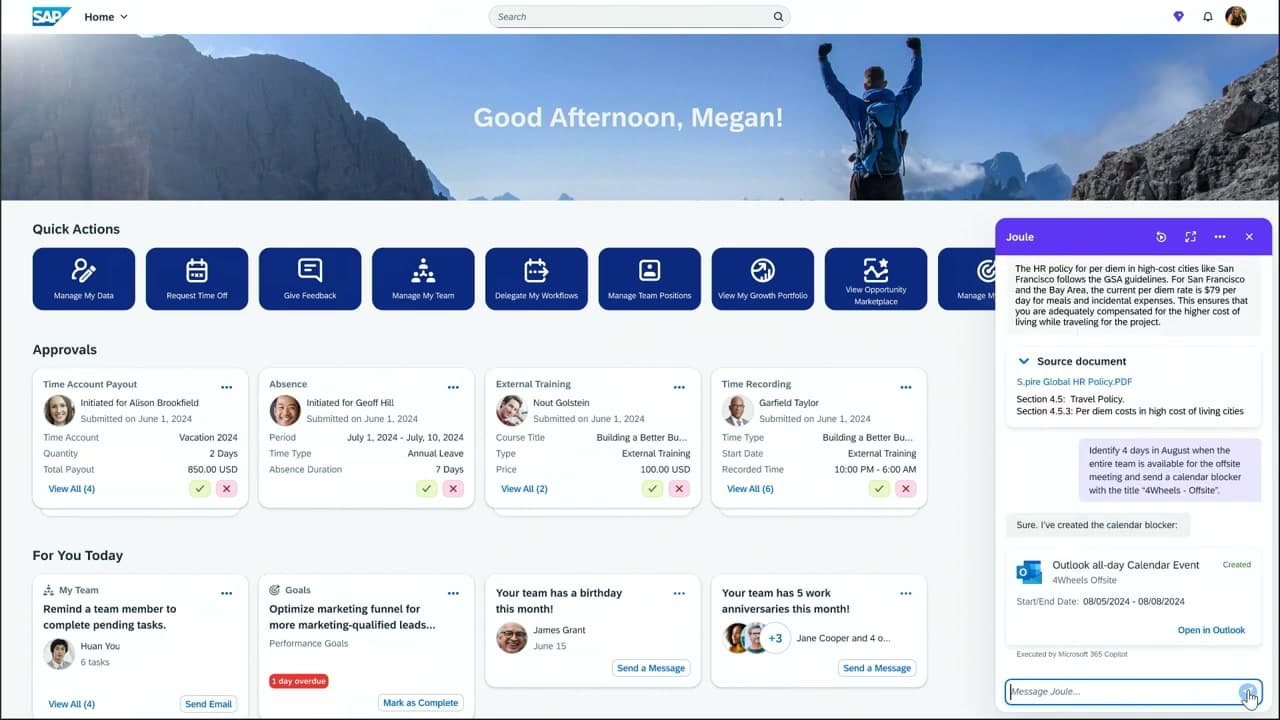Open the Give Feedback tile
1280x720 pixels.
click(310, 279)
